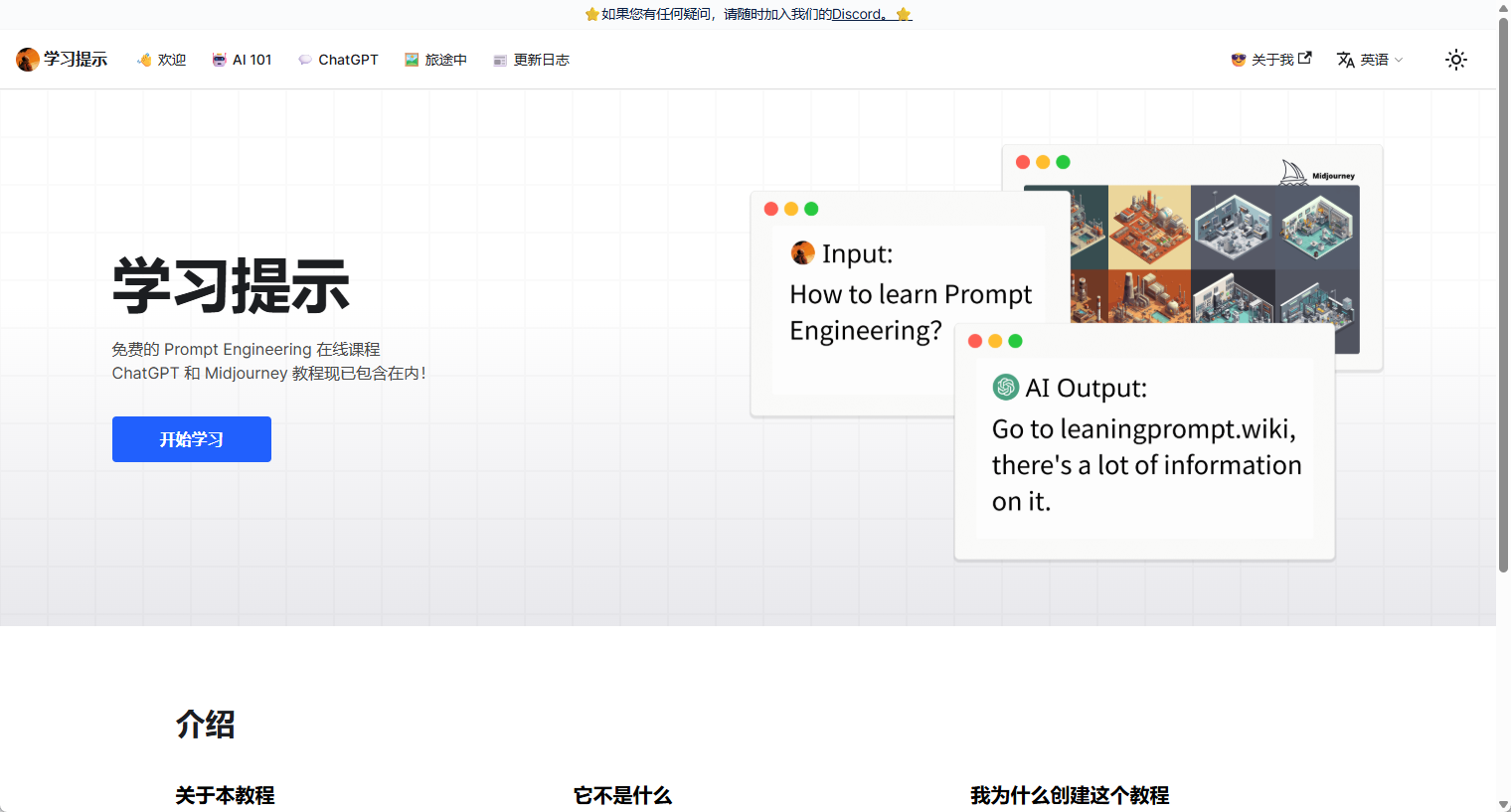Screen dimensions: 1511x812
Task: Click the translate language icon
Action: pos(1346,60)
